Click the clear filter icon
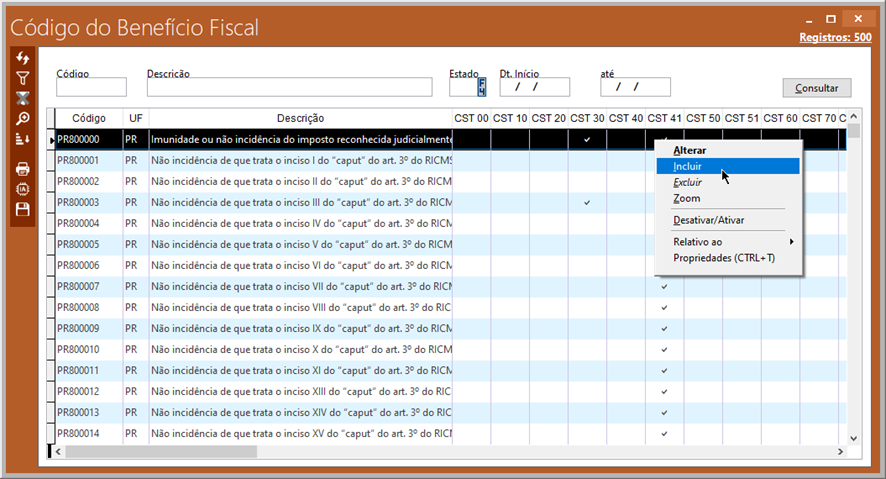This screenshot has width=886, height=479. (x=23, y=98)
